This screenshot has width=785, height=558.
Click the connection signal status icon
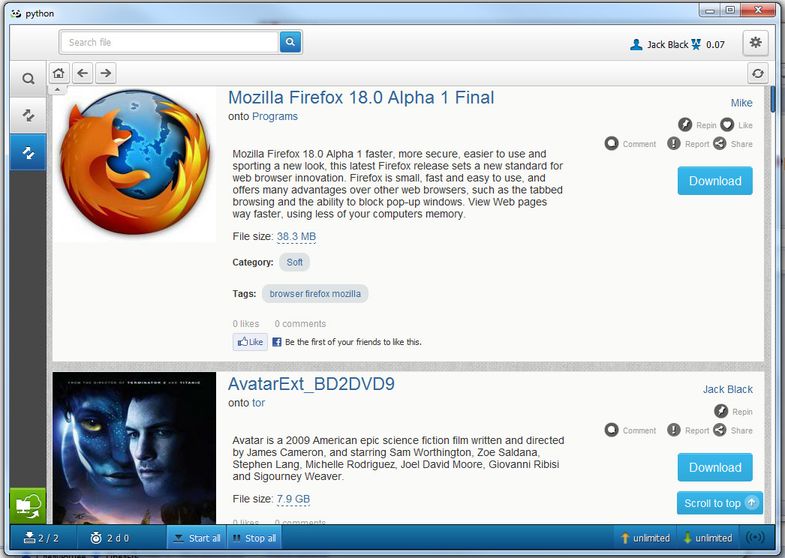click(x=755, y=538)
